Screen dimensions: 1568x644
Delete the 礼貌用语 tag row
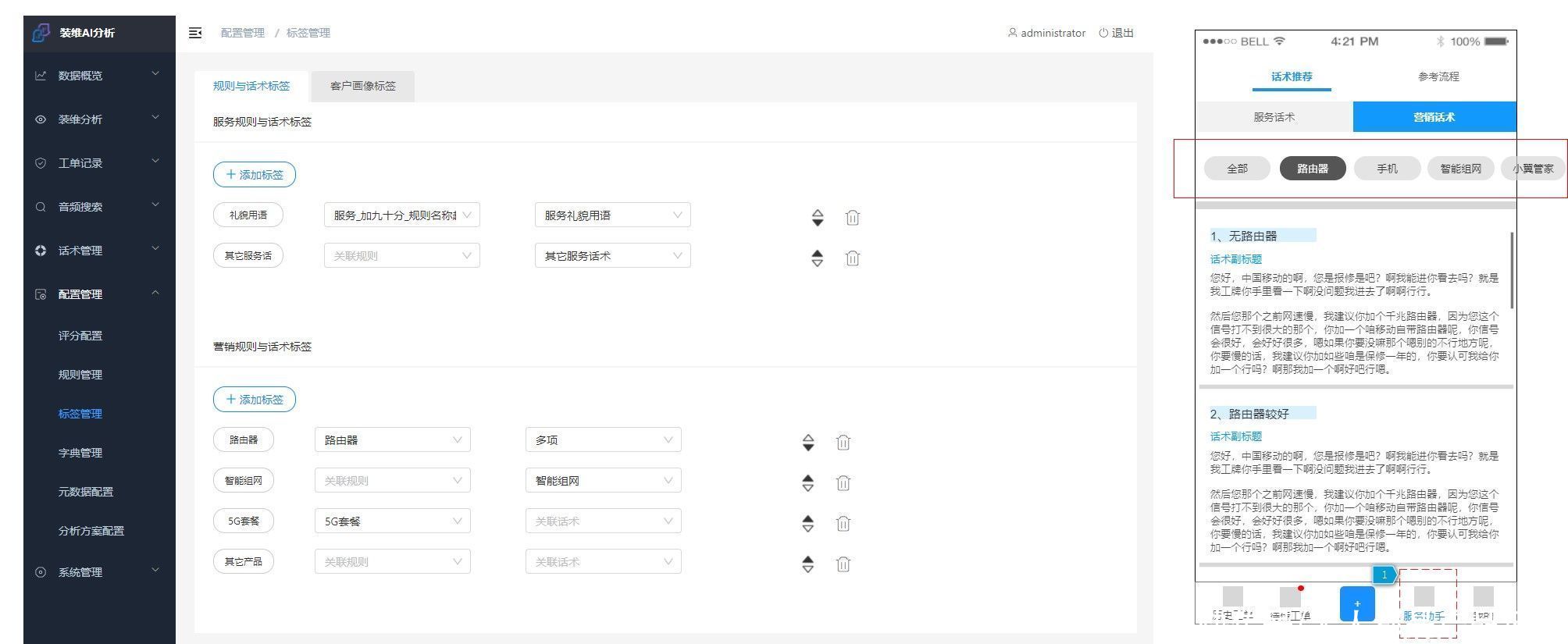(x=853, y=218)
